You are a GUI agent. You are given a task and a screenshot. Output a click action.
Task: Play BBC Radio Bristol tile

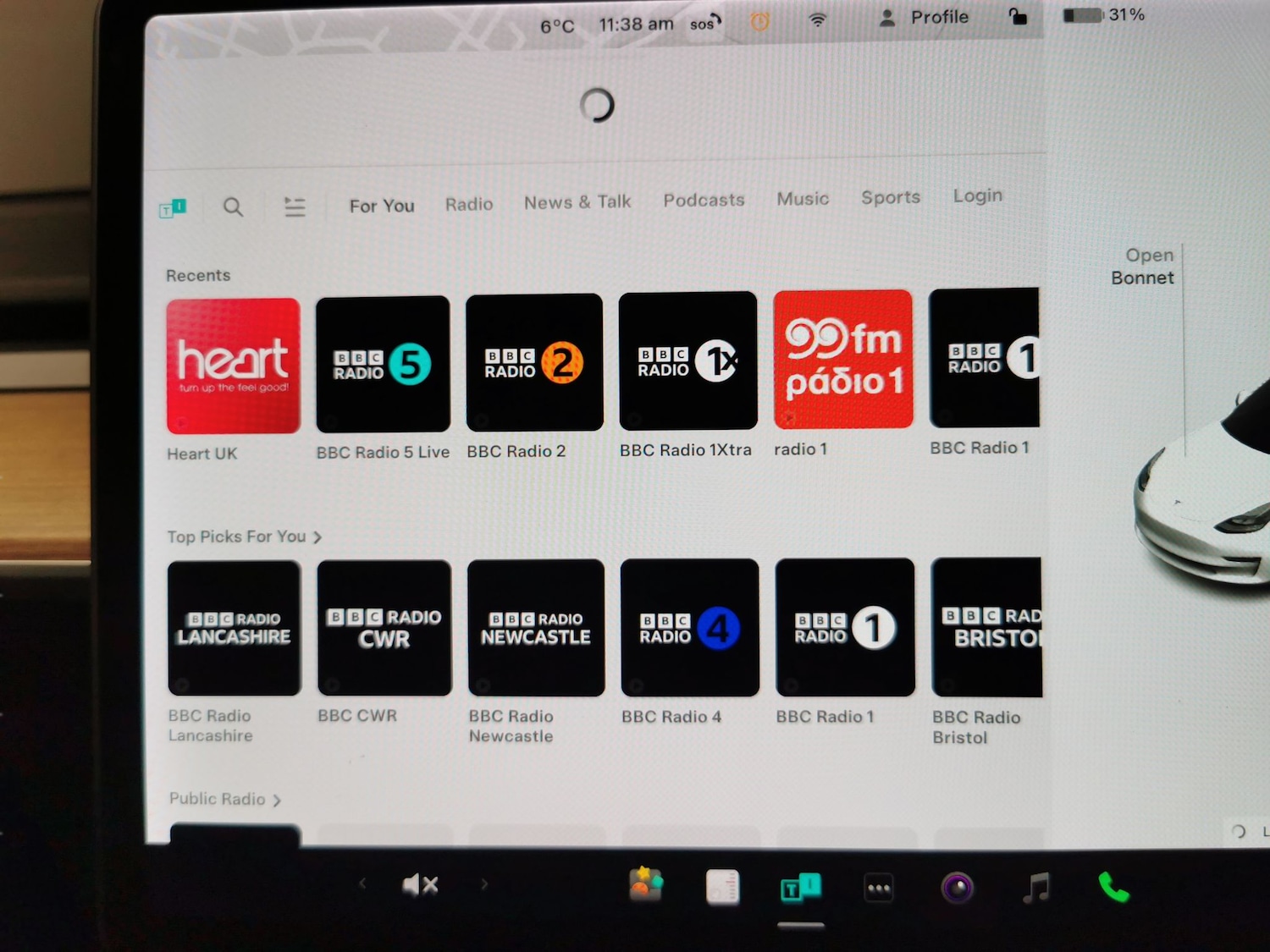[x=986, y=628]
